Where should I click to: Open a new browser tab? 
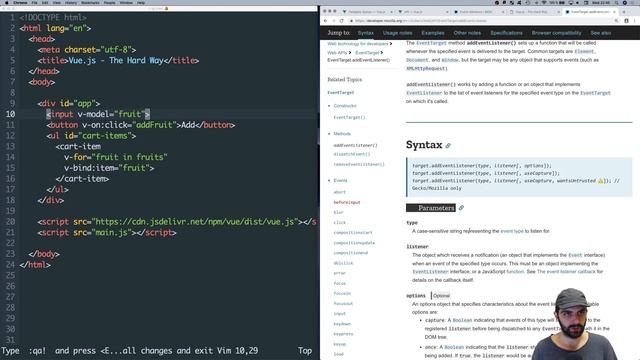pos(624,12)
